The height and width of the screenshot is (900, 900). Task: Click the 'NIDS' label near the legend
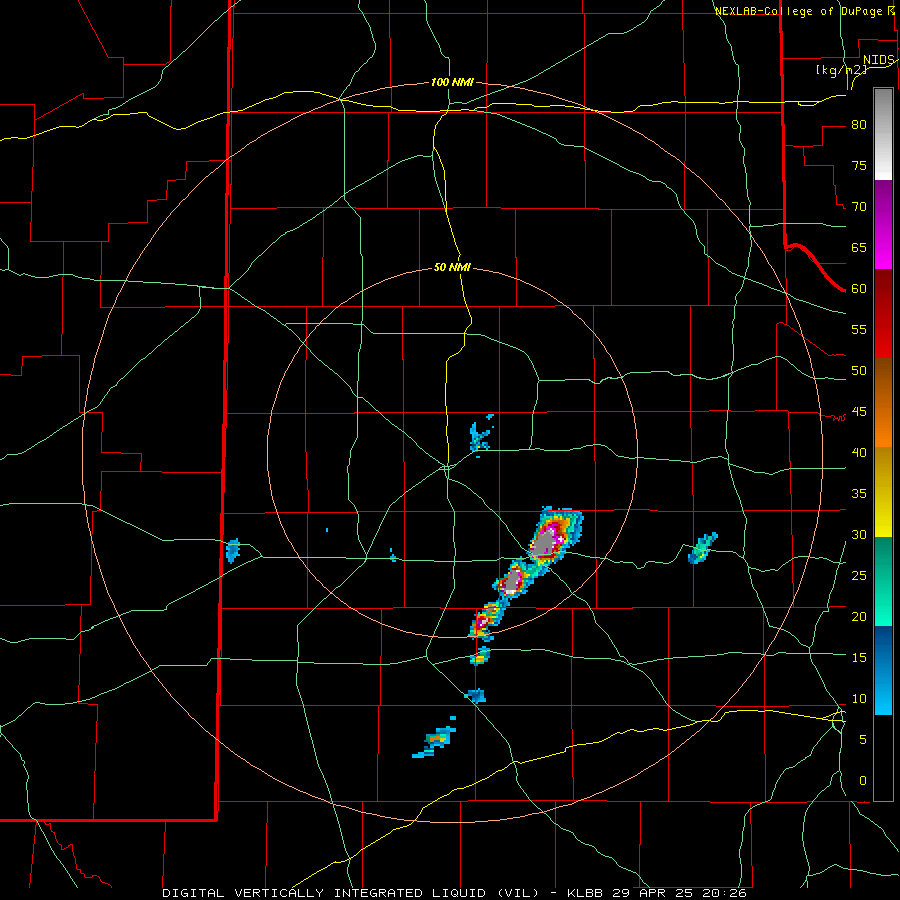[x=879, y=60]
